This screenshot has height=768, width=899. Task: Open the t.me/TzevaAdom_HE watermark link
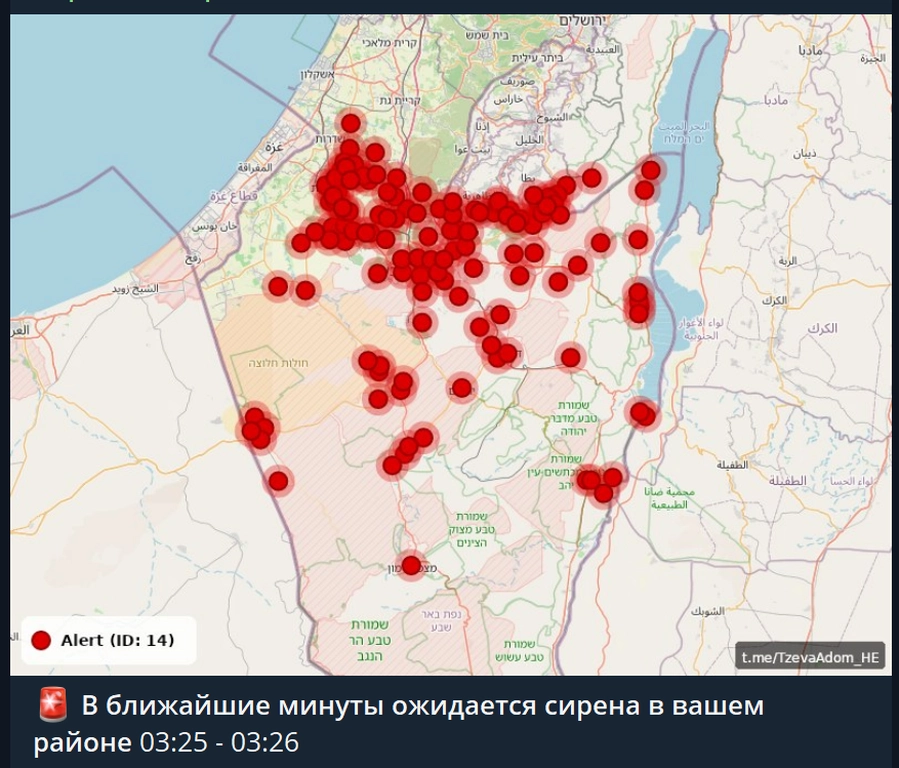click(810, 657)
